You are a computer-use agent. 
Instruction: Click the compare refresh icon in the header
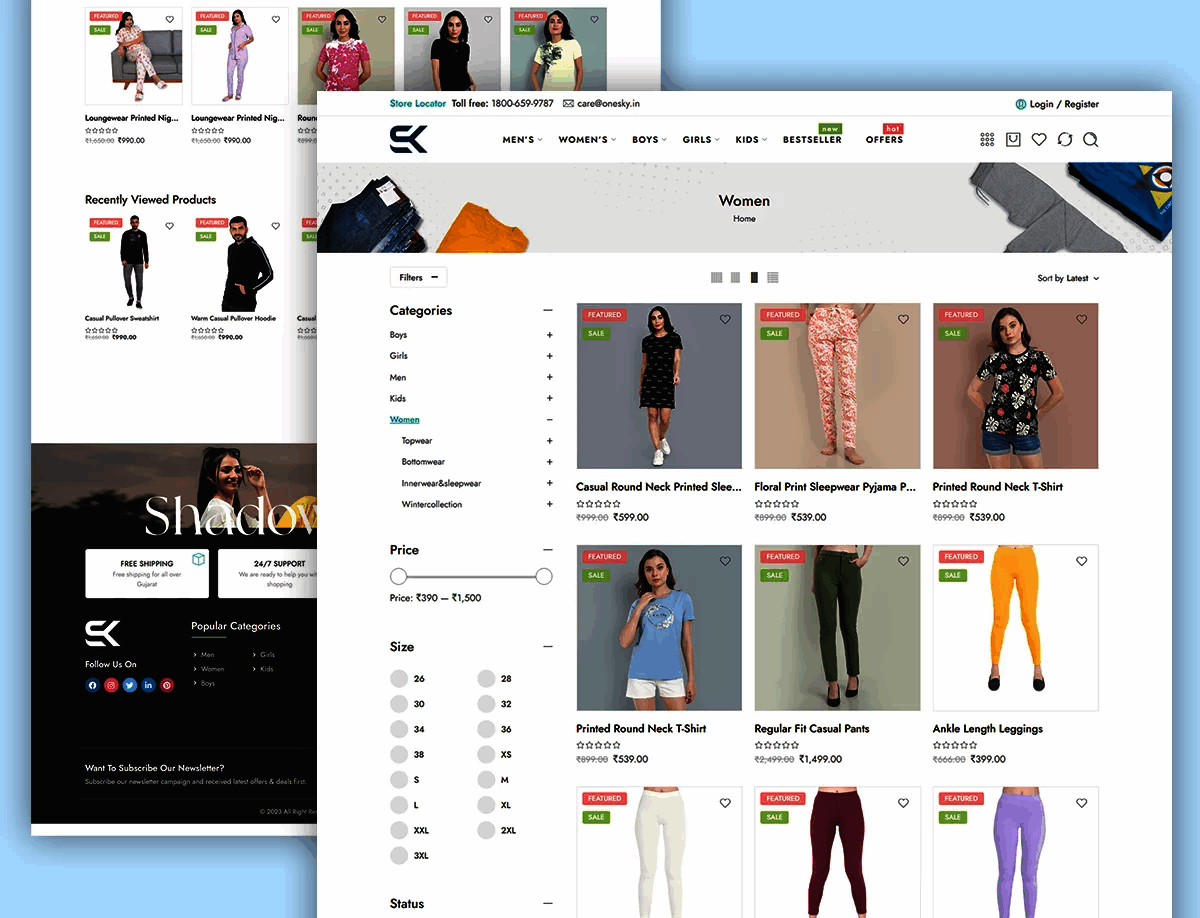(x=1065, y=140)
